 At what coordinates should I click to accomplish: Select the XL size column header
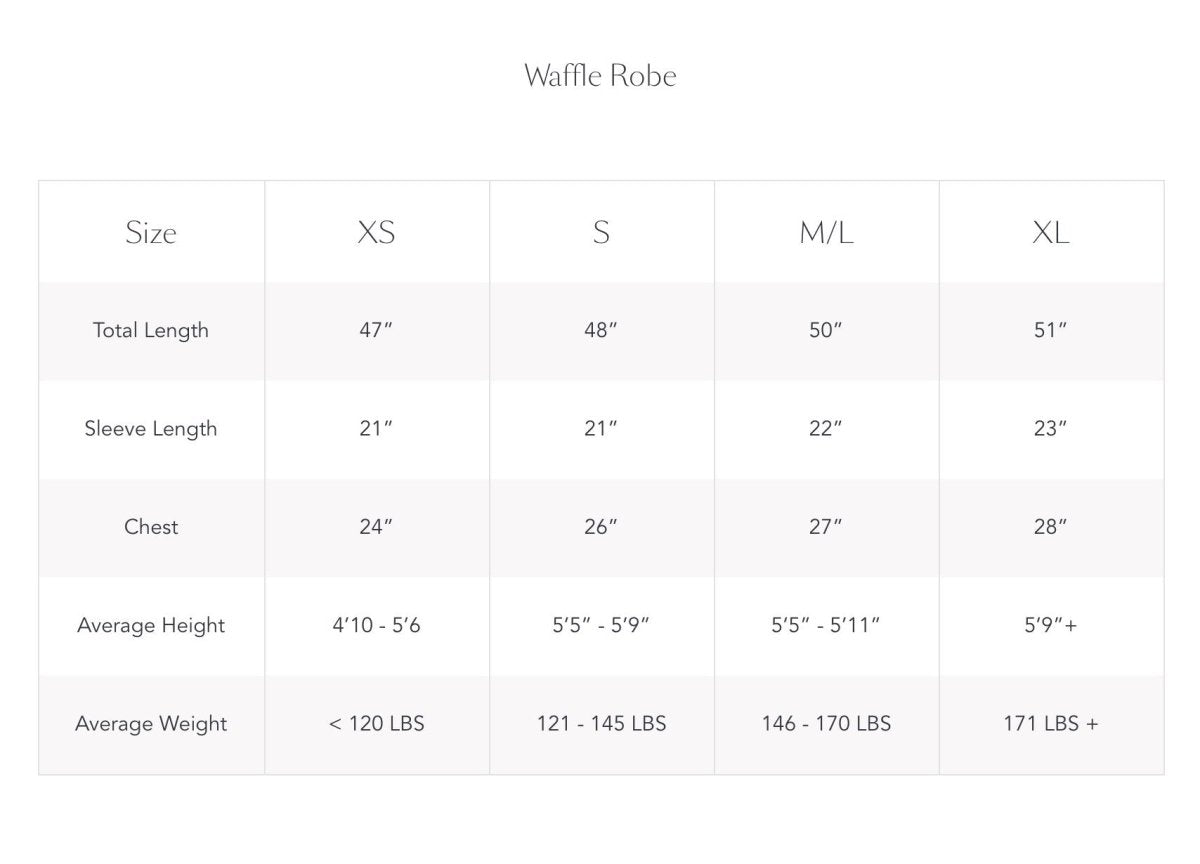[x=1050, y=233]
